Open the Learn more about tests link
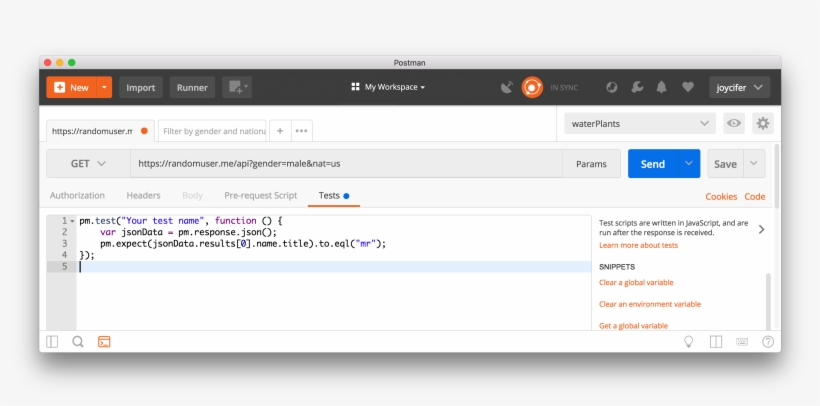820x406 pixels. click(638, 245)
